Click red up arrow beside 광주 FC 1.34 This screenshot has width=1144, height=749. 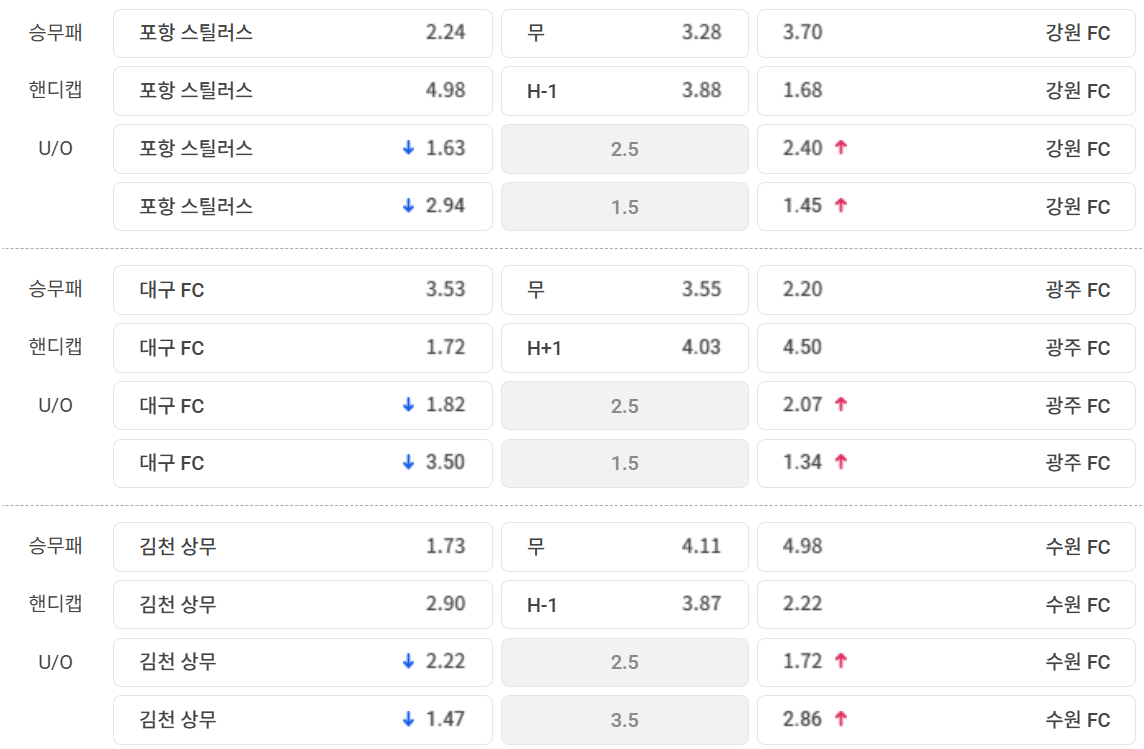pyautogui.click(x=841, y=462)
